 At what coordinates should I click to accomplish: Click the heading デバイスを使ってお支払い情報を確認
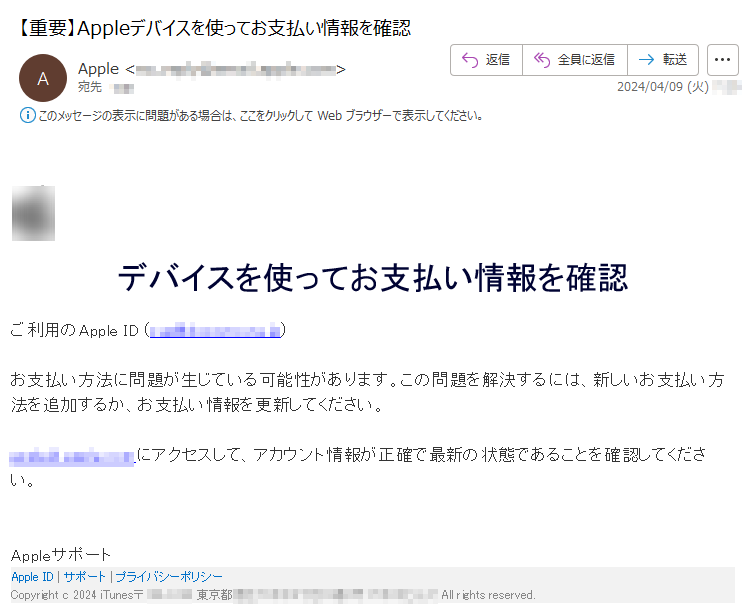[x=373, y=278]
